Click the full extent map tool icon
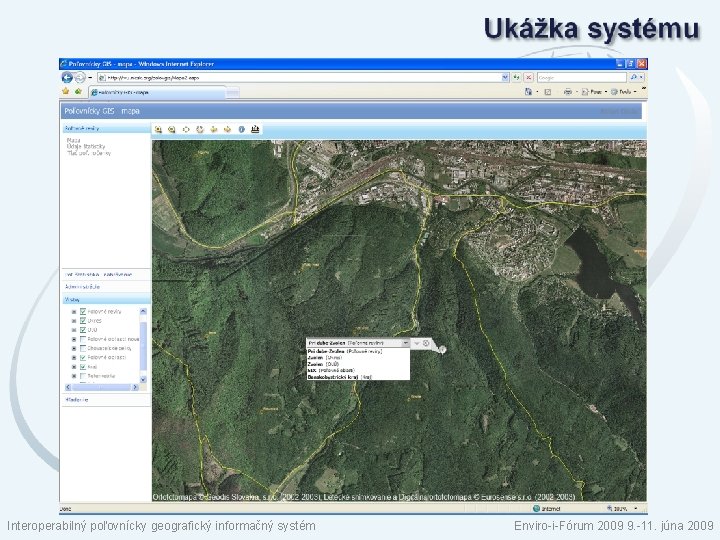The image size is (720, 540). coord(186,129)
